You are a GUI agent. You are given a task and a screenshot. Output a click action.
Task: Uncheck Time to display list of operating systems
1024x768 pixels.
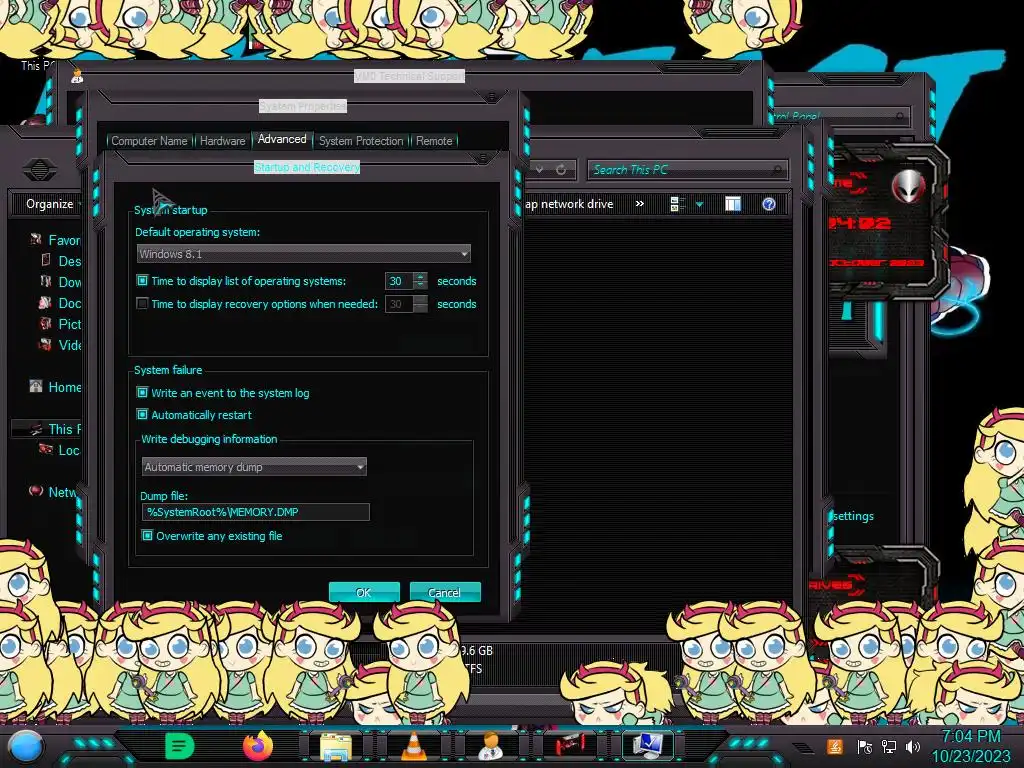142,281
